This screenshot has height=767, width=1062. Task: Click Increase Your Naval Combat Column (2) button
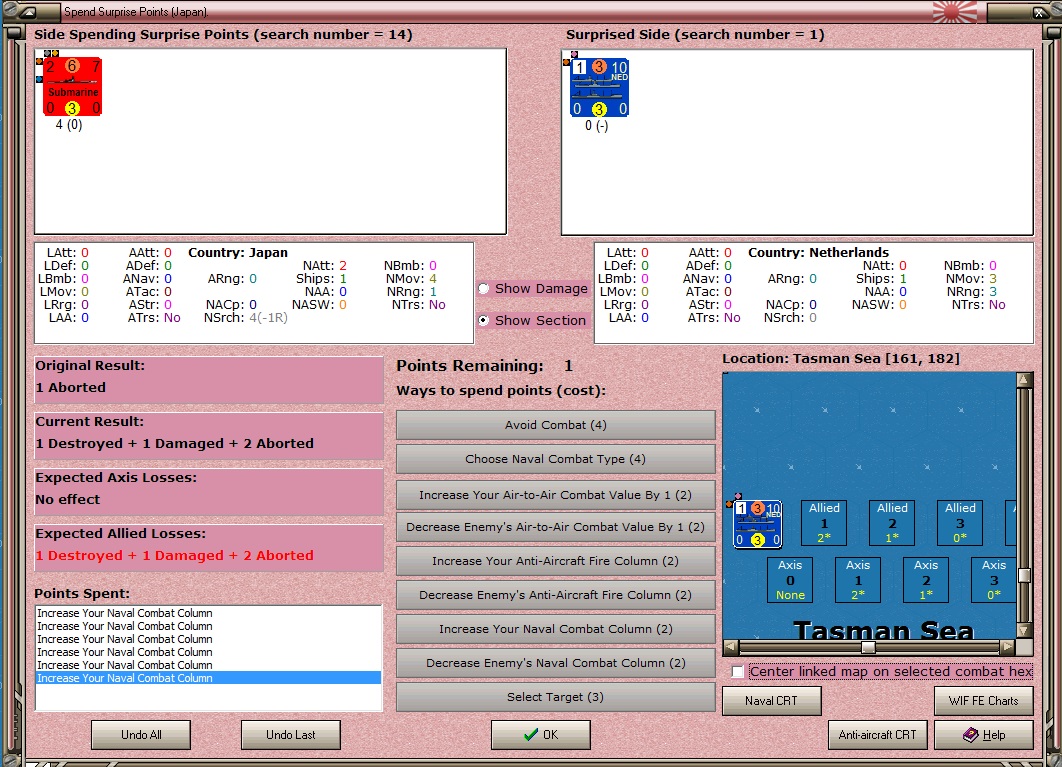pyautogui.click(x=555, y=629)
